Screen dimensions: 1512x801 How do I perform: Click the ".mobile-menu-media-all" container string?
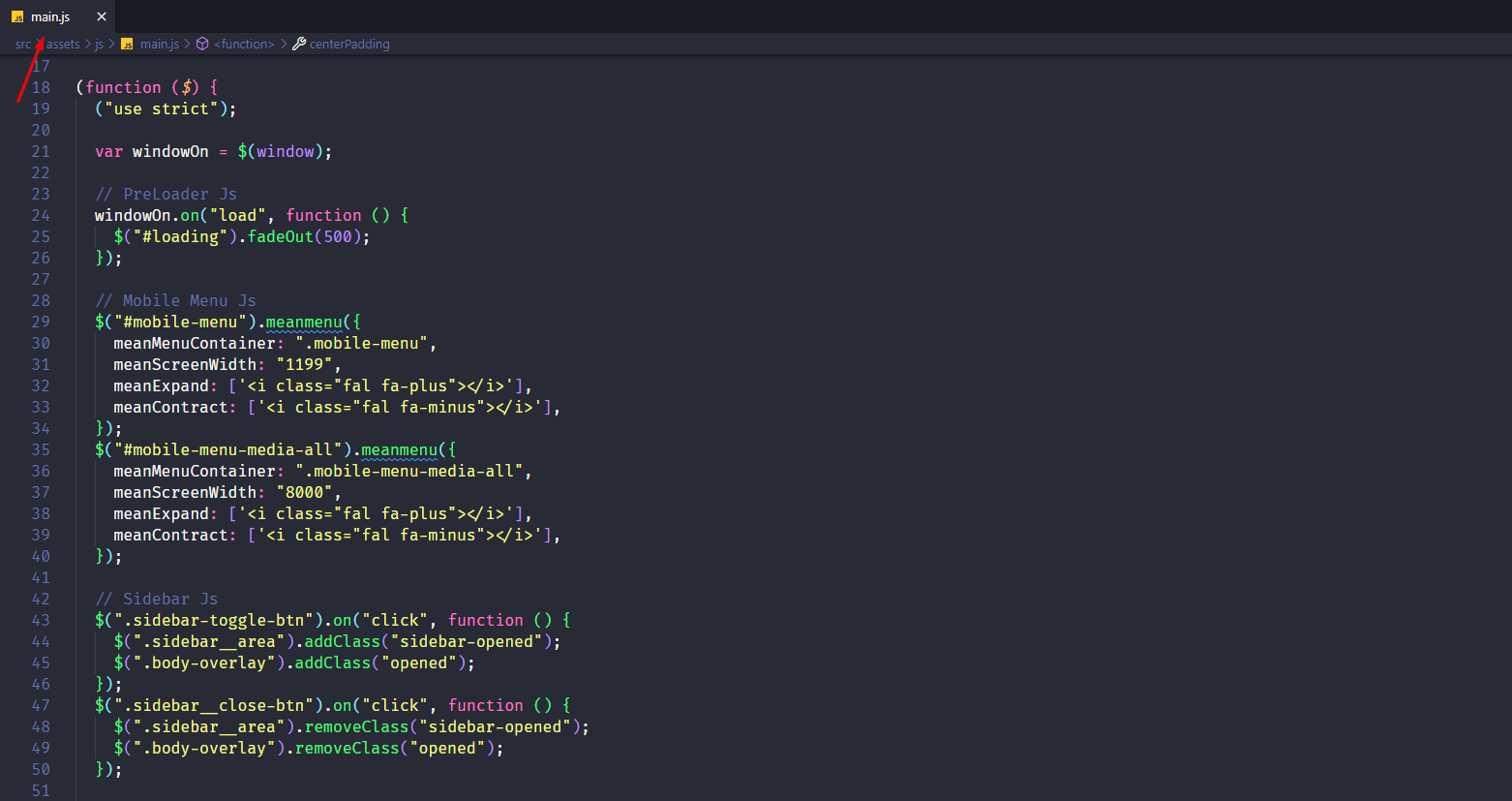pyautogui.click(x=409, y=471)
